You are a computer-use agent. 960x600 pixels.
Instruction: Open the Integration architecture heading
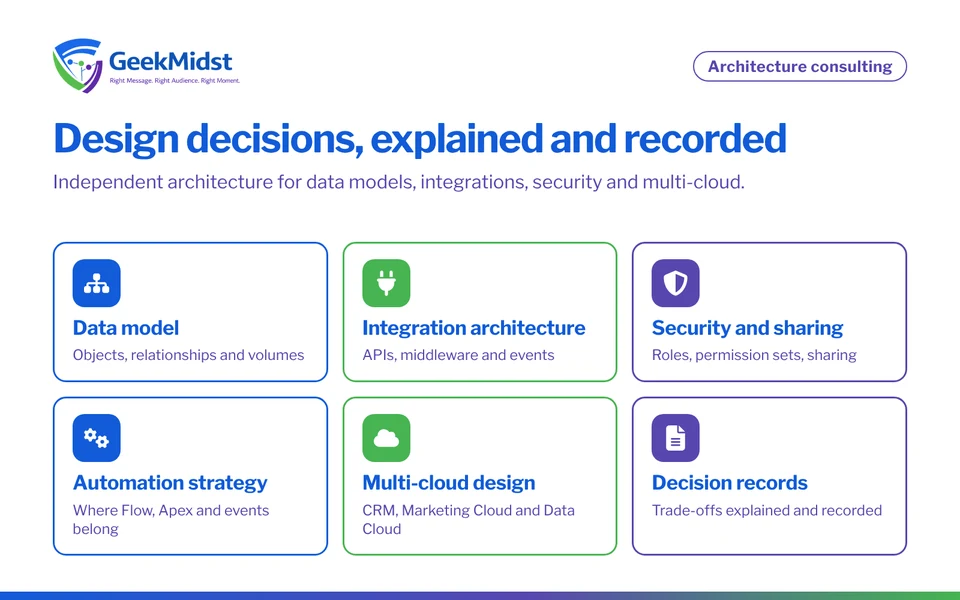(474, 328)
